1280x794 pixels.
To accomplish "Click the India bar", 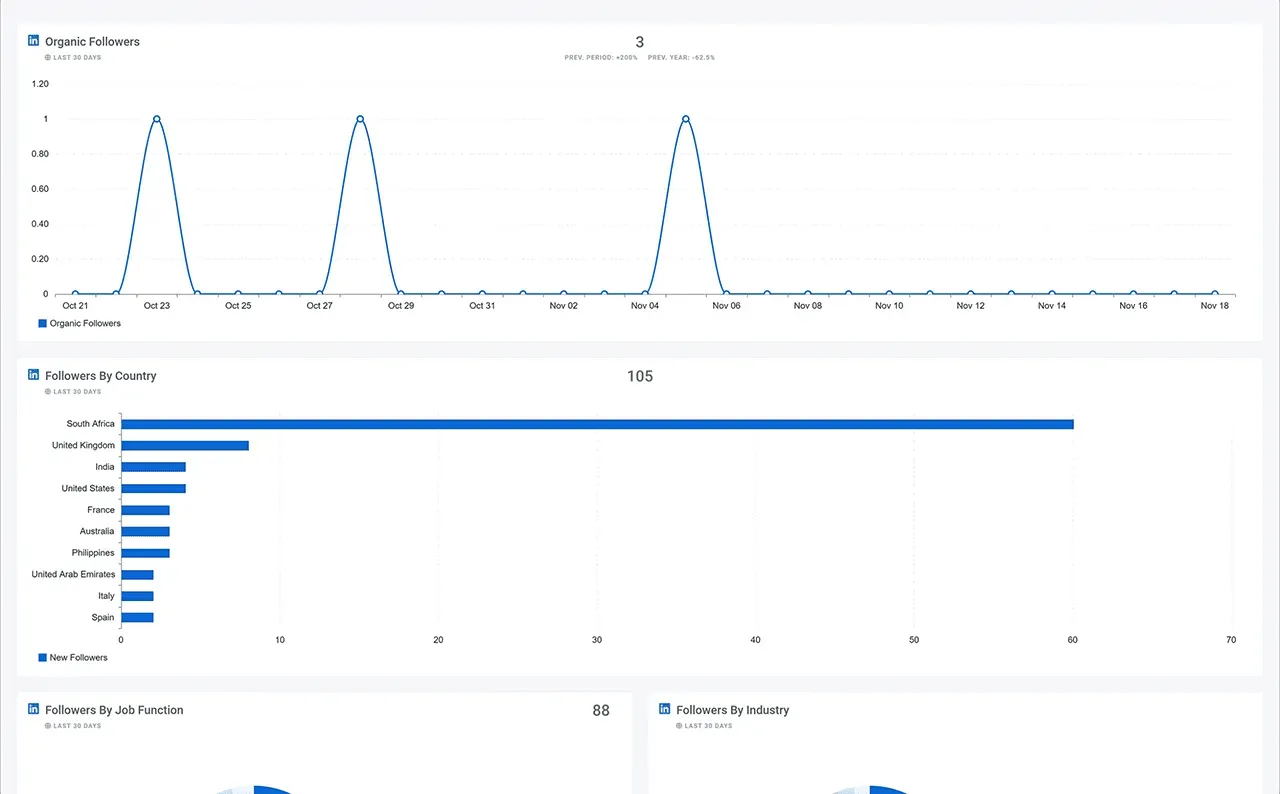I will pyautogui.click(x=153, y=467).
